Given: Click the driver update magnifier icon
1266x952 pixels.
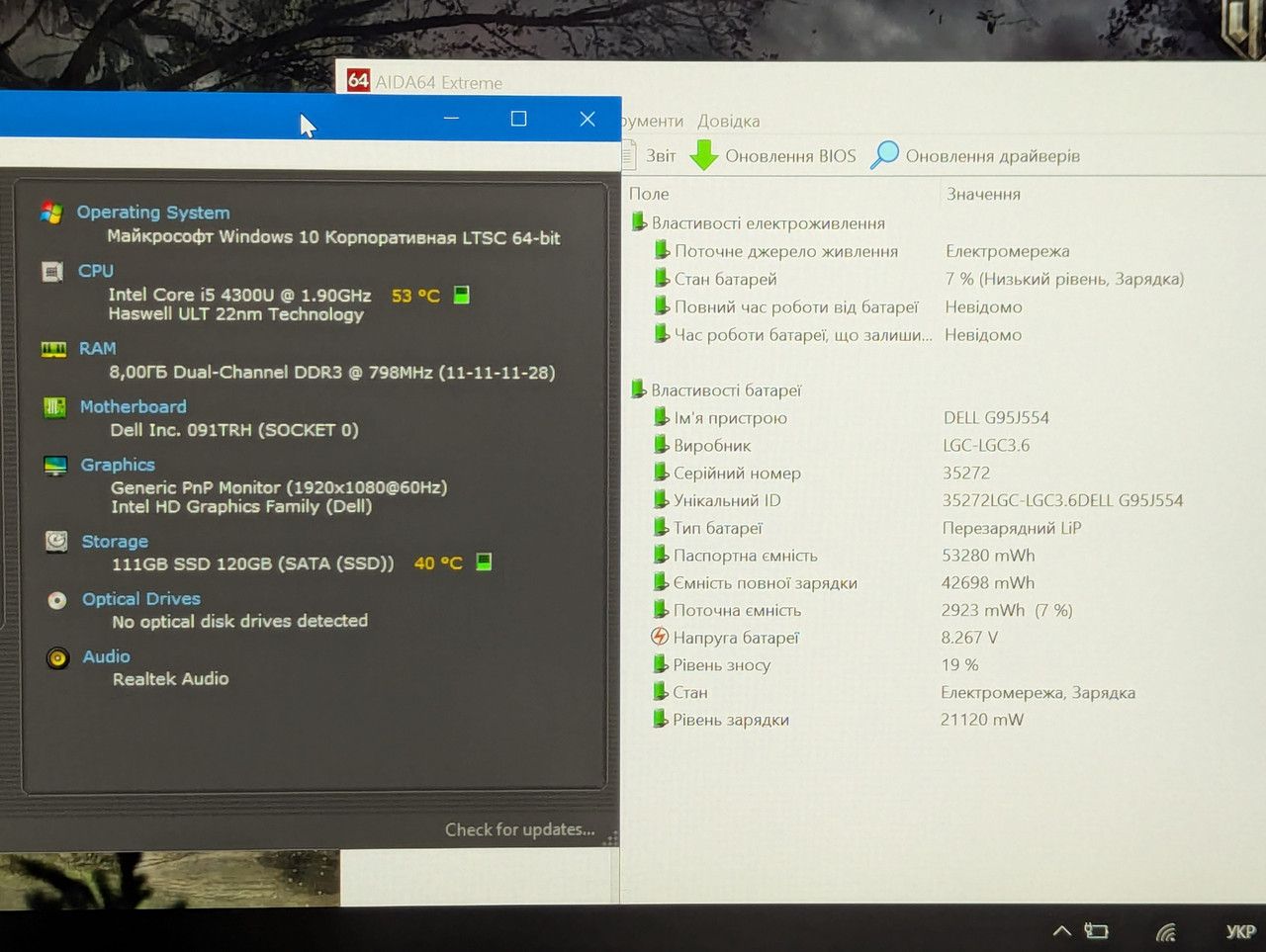Looking at the screenshot, I should (885, 154).
